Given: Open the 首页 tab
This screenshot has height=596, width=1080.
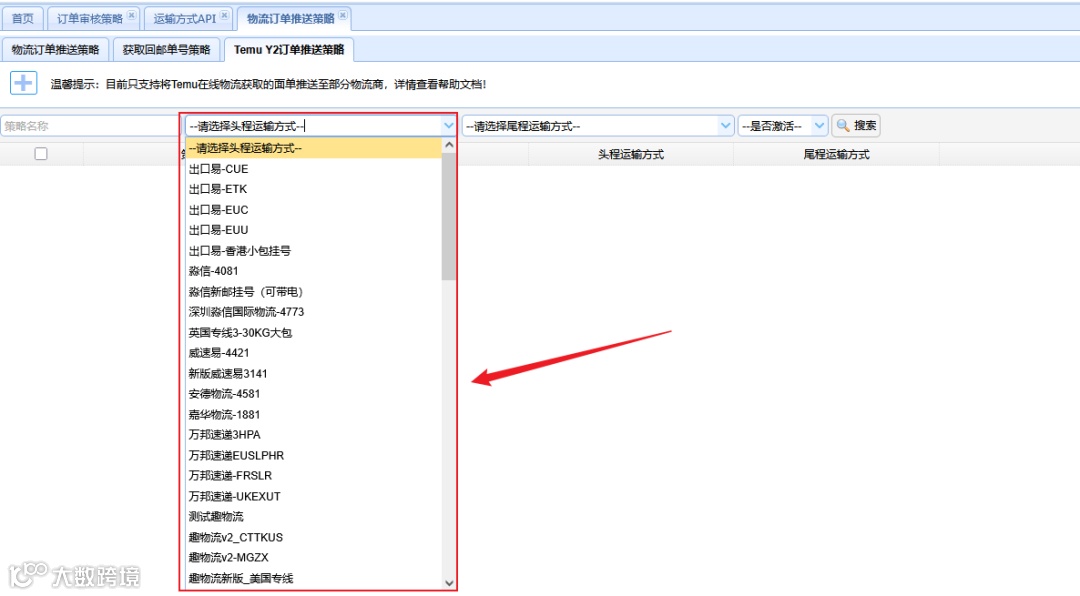Looking at the screenshot, I should coord(22,19).
